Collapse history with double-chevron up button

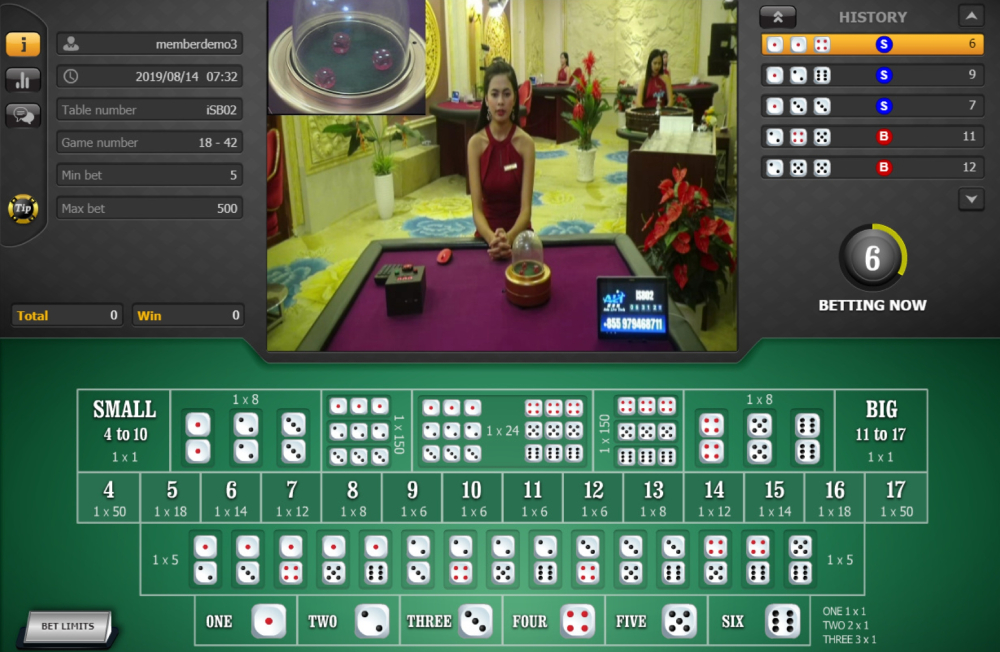pyautogui.click(x=777, y=16)
